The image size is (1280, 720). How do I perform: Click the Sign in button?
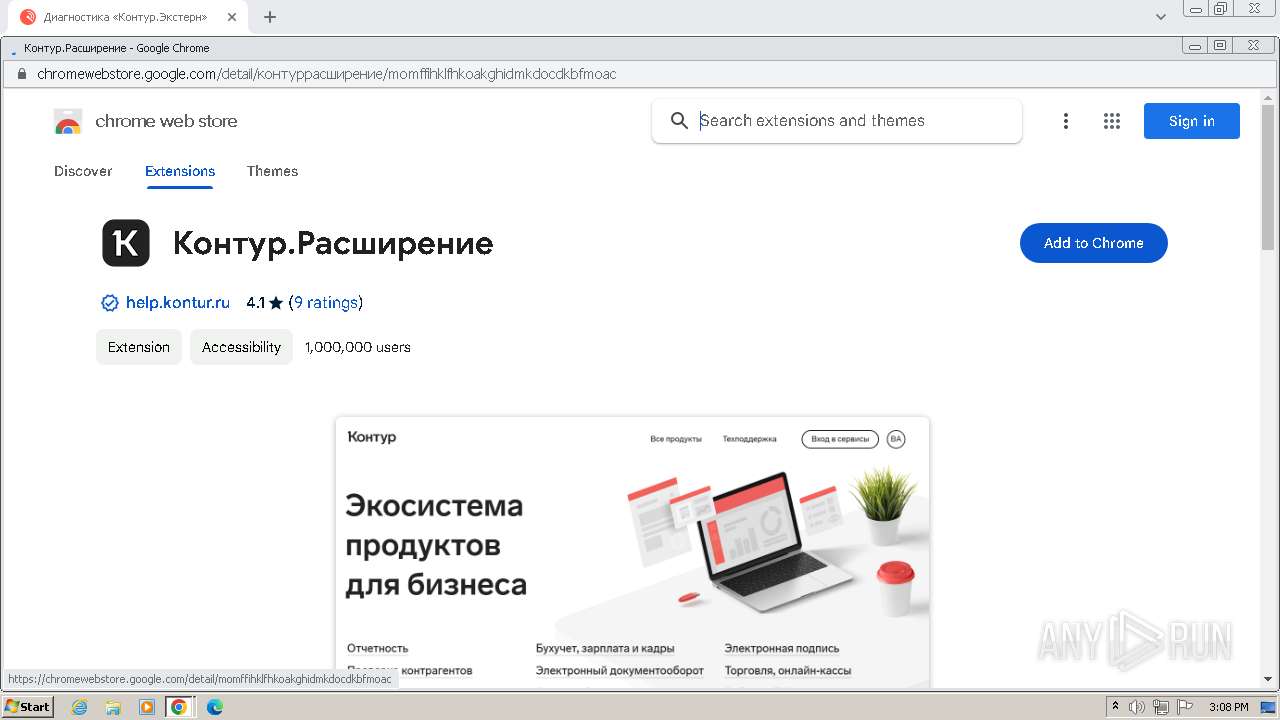[x=1192, y=121]
